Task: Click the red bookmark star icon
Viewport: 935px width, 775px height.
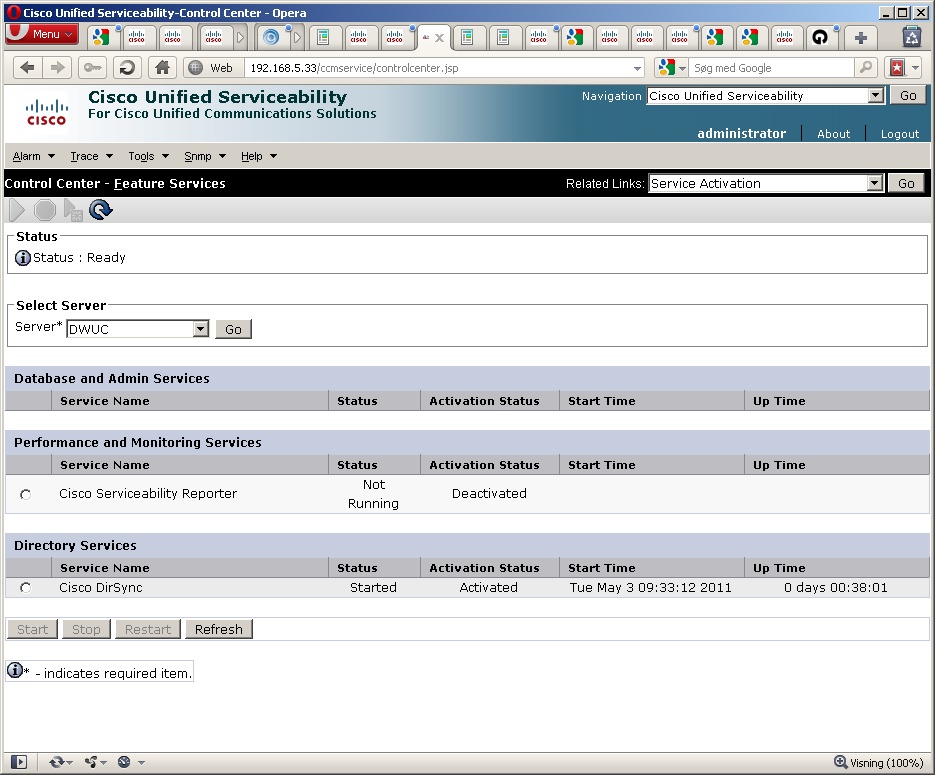Action: click(x=897, y=68)
